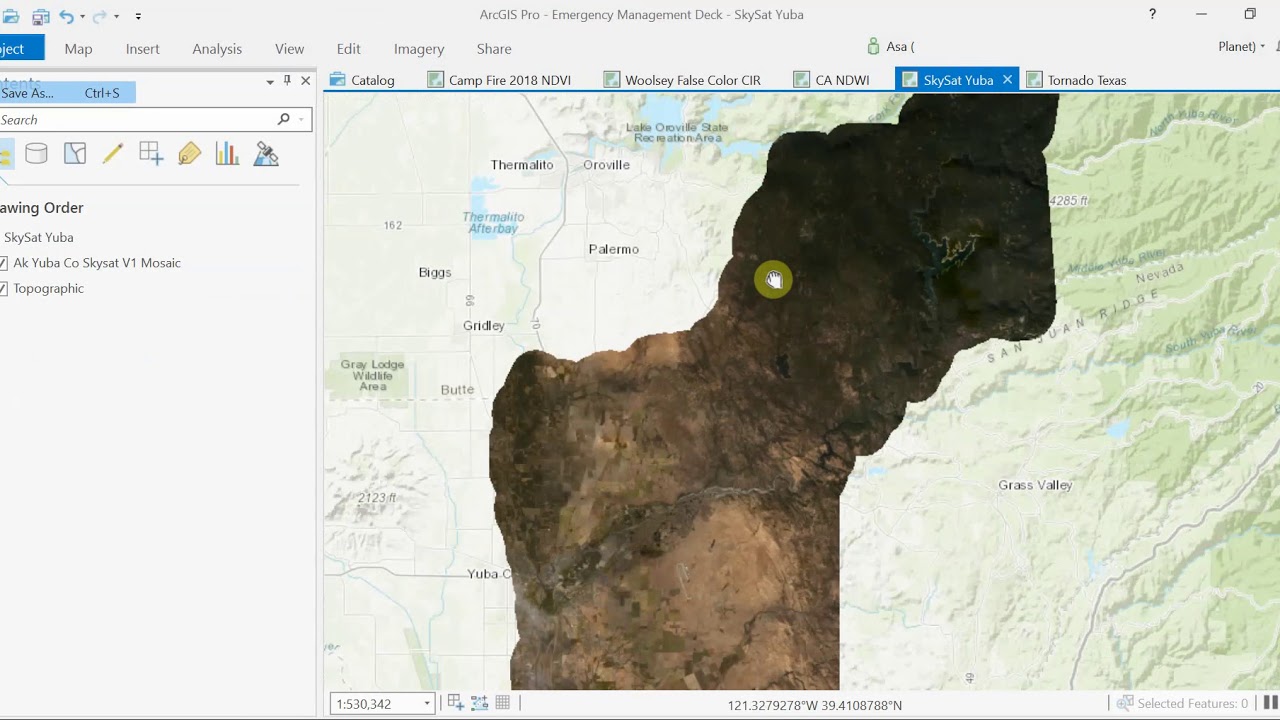The width and height of the screenshot is (1280, 720).
Task: Close the SkySat Yuba map tab
Action: pos(1007,80)
